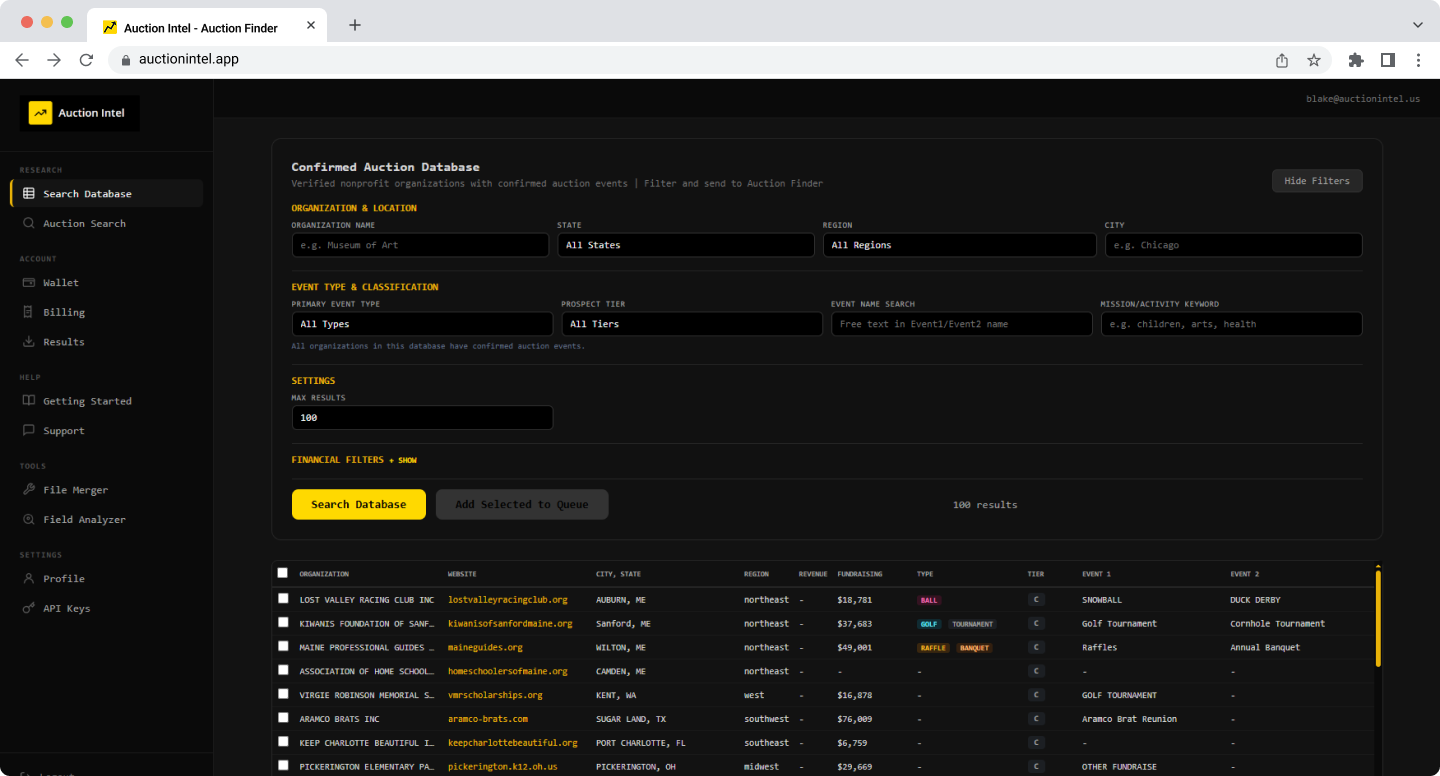
Task: Toggle the select-all checkbox in table header
Action: (x=282, y=573)
